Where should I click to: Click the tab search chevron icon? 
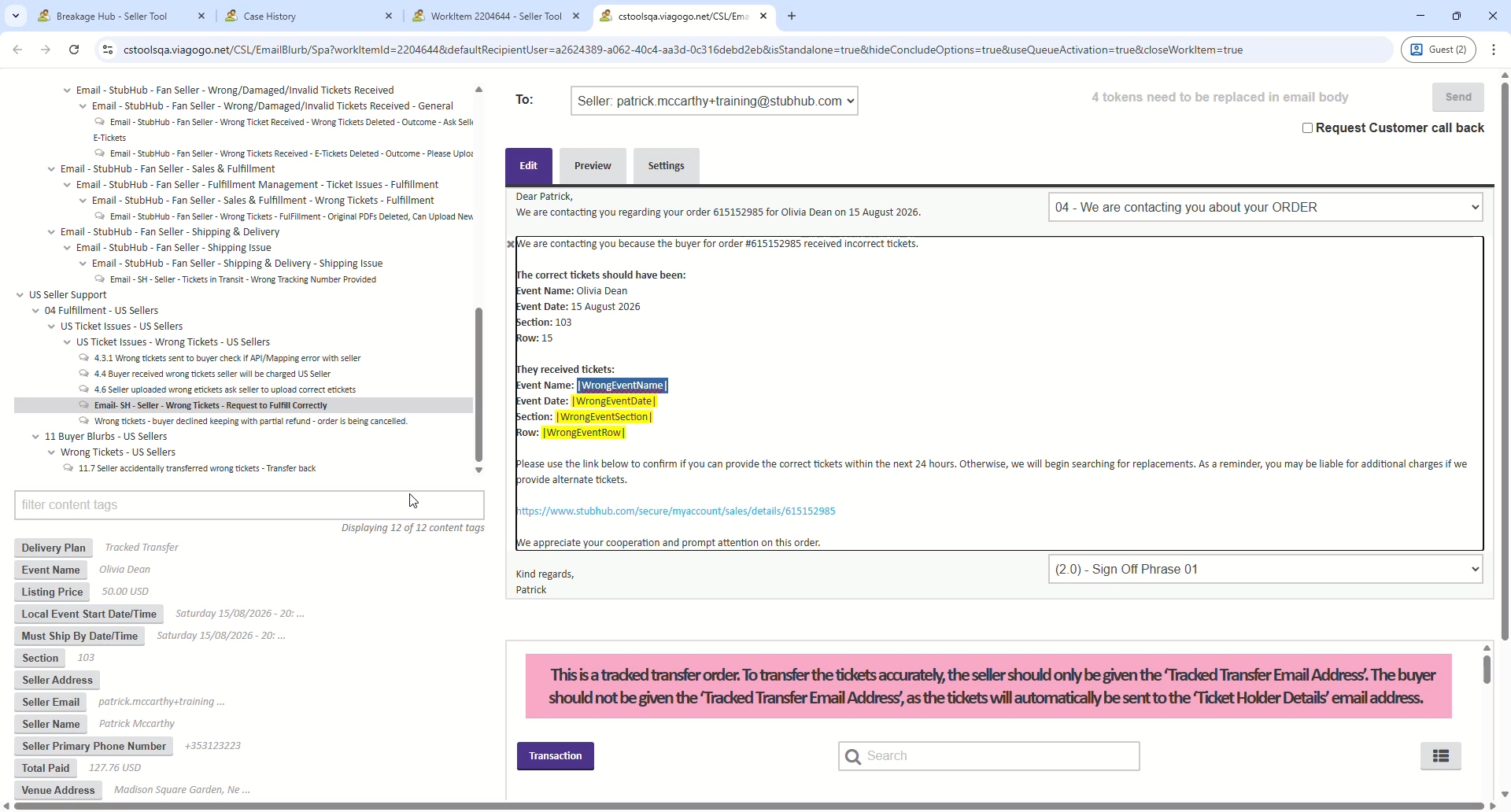[x=16, y=16]
